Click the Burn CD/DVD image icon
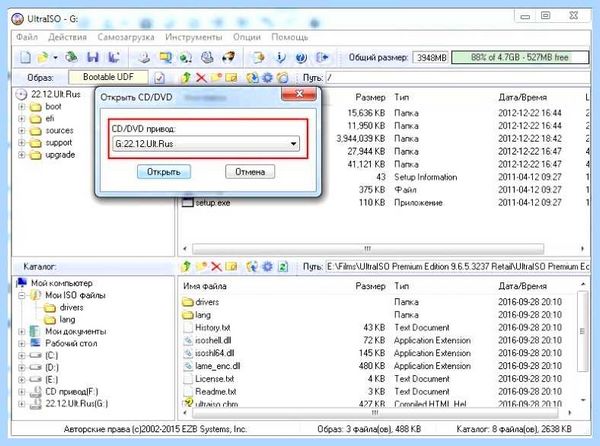Screen dimensions: 600x446 click(228, 57)
